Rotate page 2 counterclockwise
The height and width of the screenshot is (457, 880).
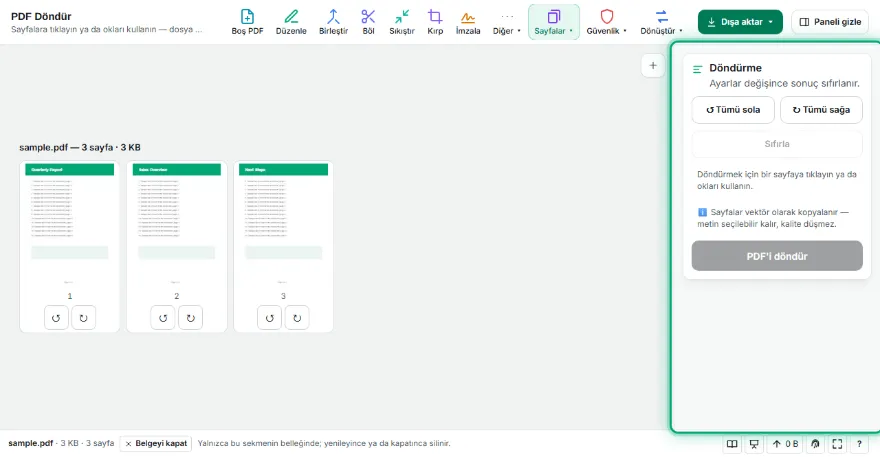click(x=163, y=318)
